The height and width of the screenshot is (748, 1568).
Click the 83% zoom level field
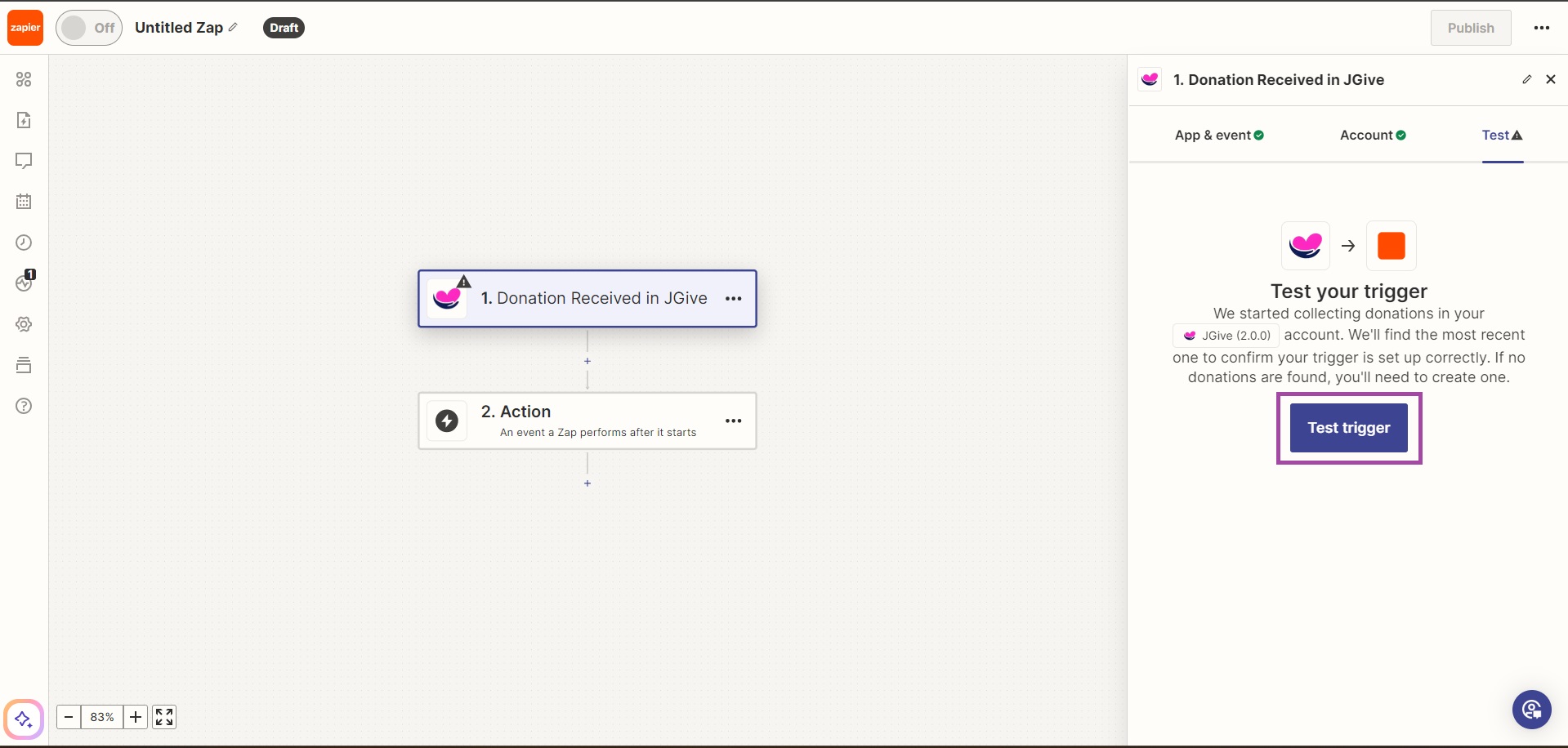pyautogui.click(x=102, y=717)
